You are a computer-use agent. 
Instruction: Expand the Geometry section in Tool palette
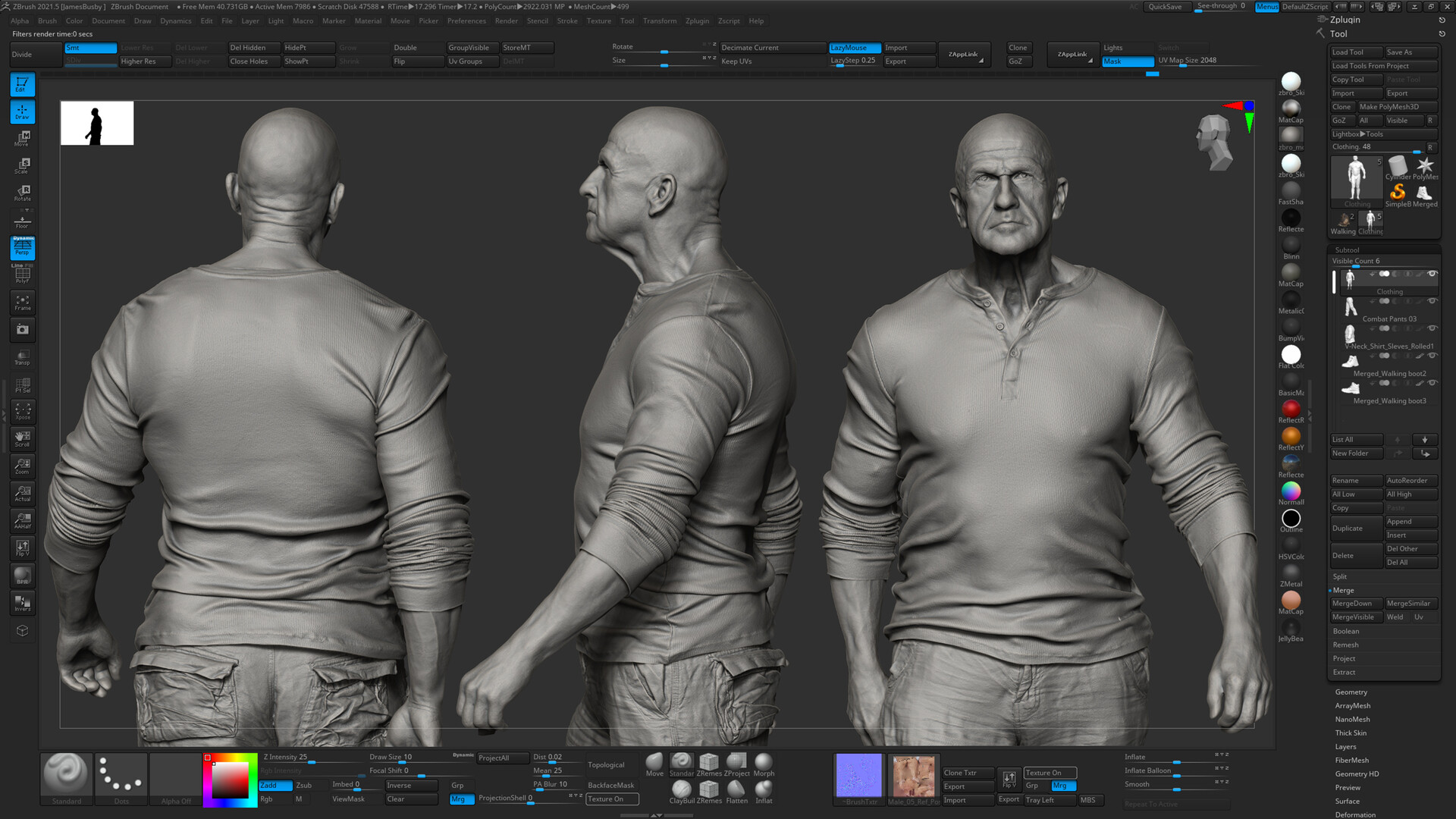(x=1351, y=692)
